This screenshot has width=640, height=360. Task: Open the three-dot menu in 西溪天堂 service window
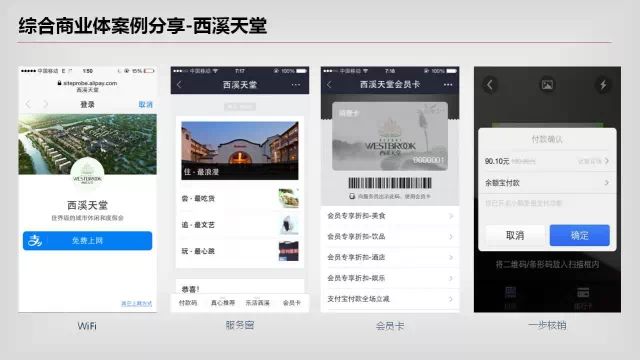(x=296, y=84)
